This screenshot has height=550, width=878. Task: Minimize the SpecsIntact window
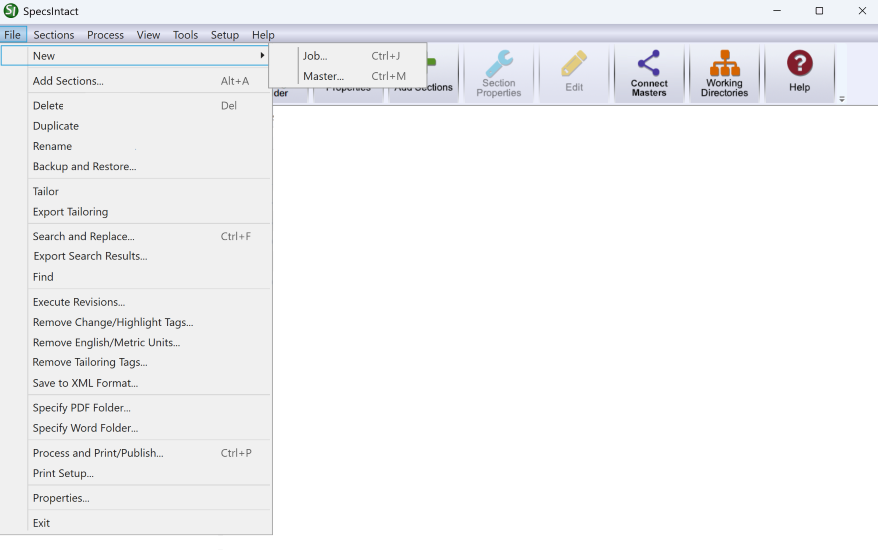point(777,11)
